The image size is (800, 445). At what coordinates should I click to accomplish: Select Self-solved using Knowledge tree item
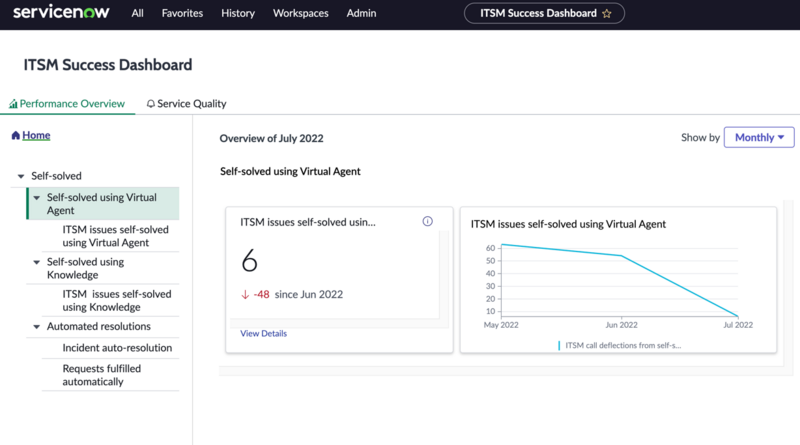click(x=85, y=268)
